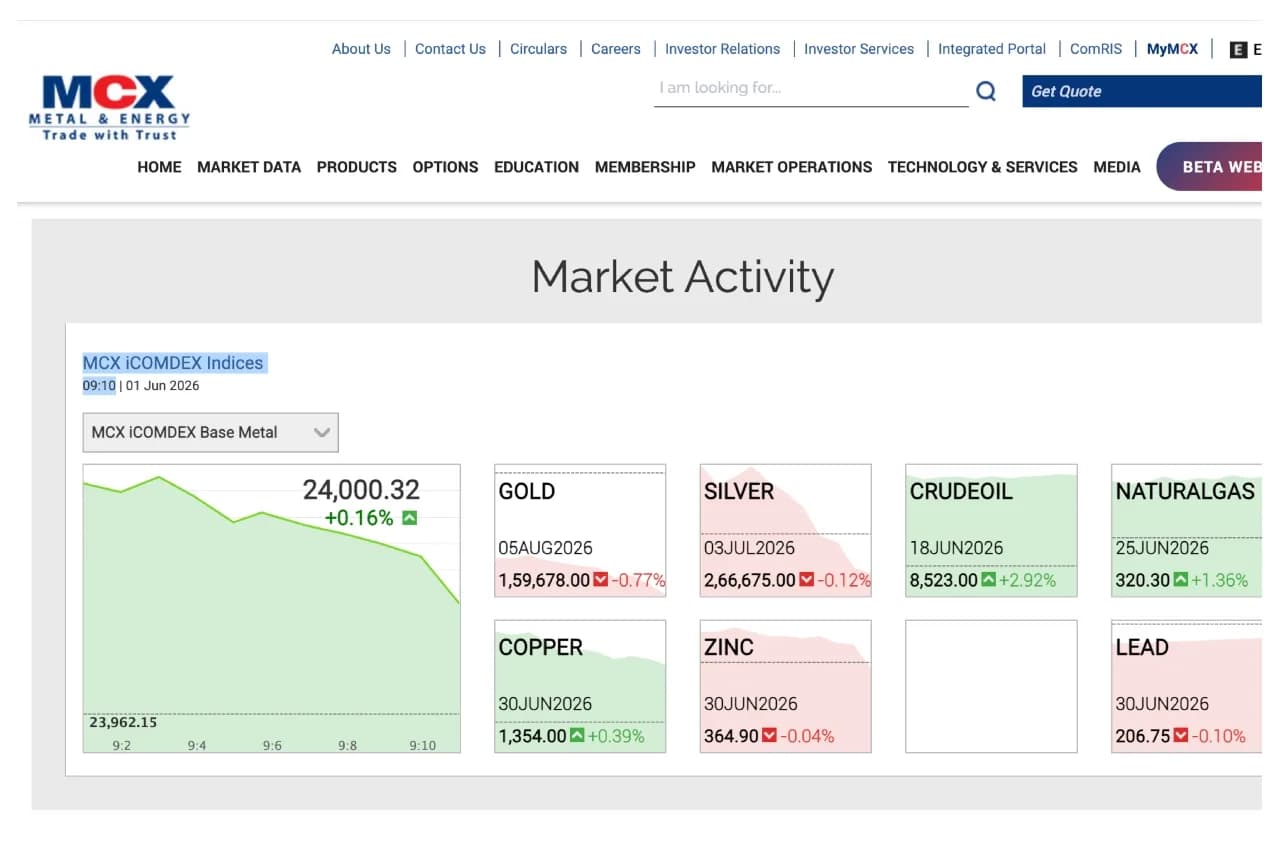Click the LEAD price 206.75
The width and height of the screenshot is (1280, 850).
point(1143,736)
